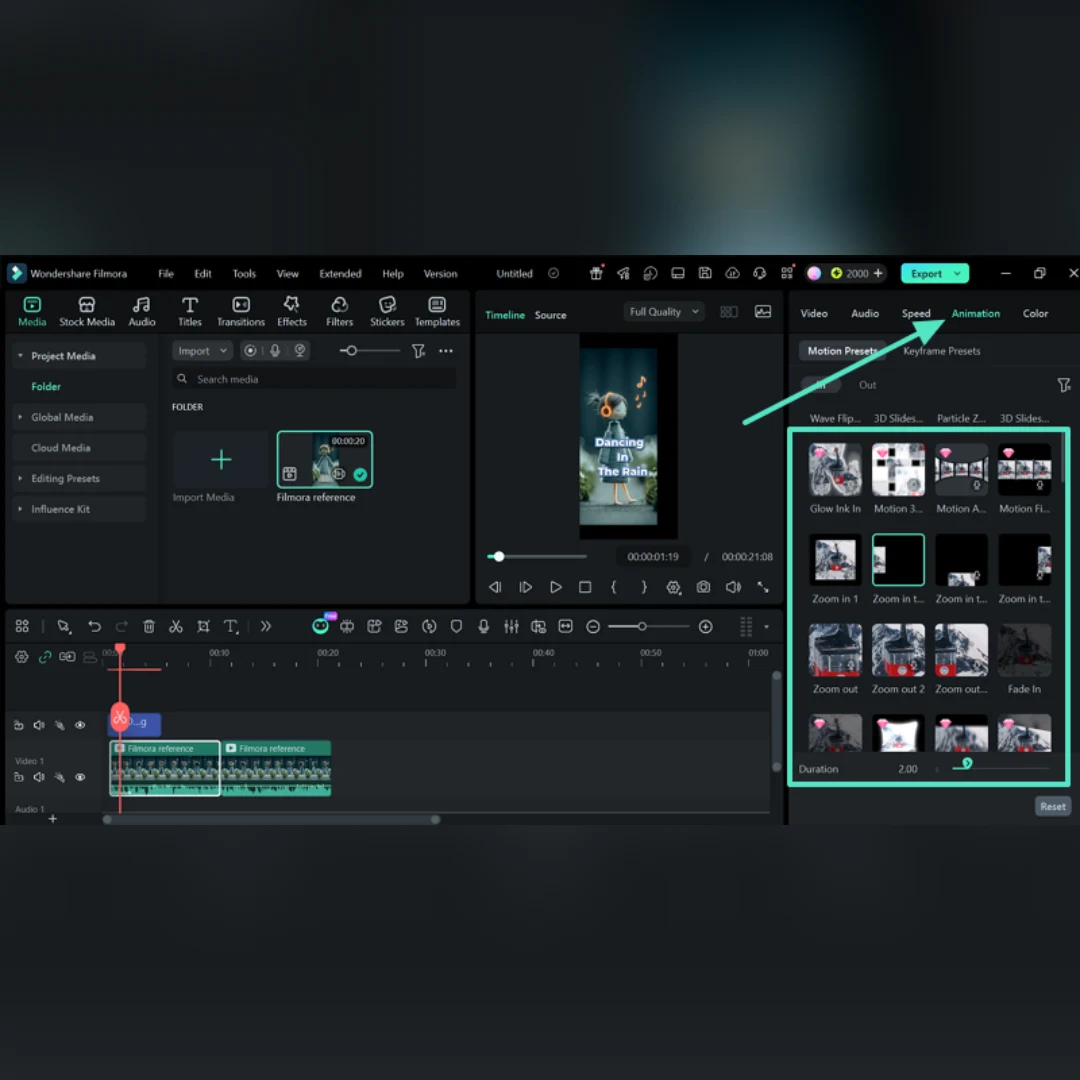
Task: Open the Transitions panel
Action: 240,311
